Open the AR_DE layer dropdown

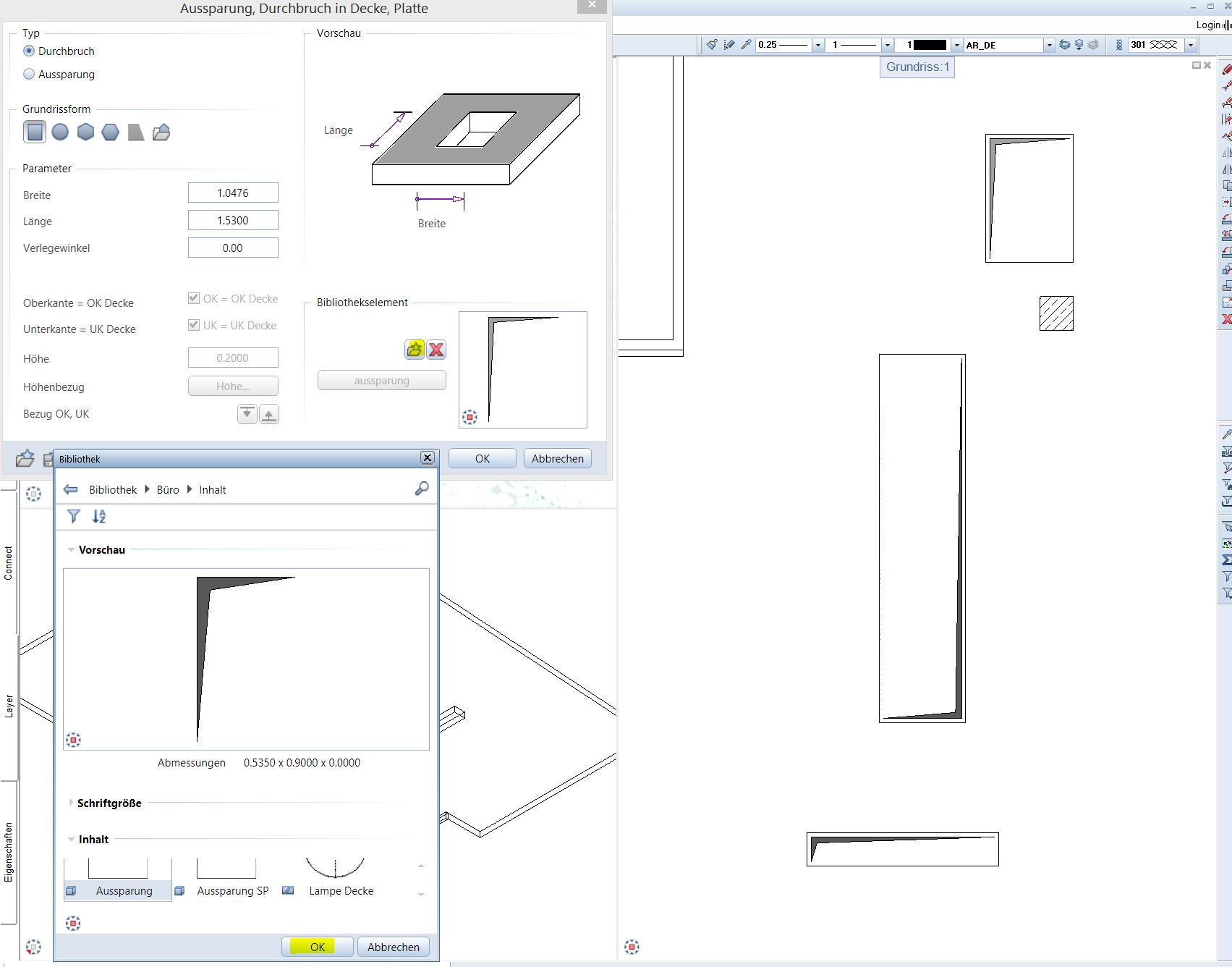tap(1049, 45)
